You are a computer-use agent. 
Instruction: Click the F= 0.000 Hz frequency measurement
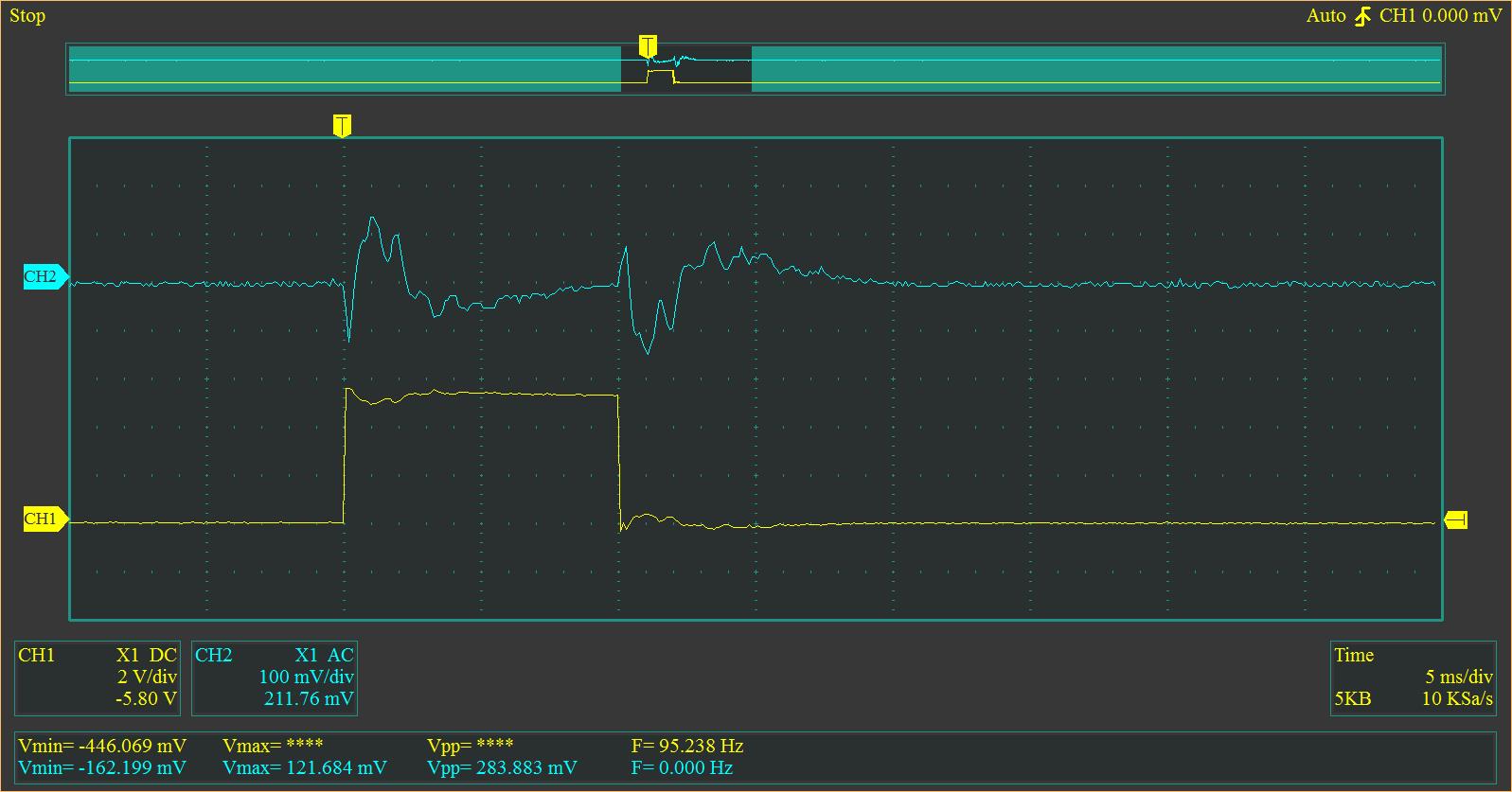pos(682,767)
